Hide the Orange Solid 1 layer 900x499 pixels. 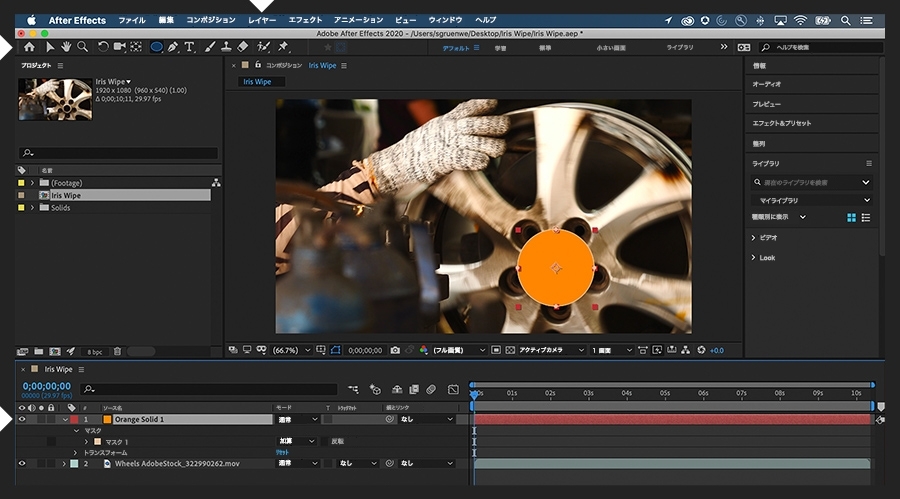[22, 420]
